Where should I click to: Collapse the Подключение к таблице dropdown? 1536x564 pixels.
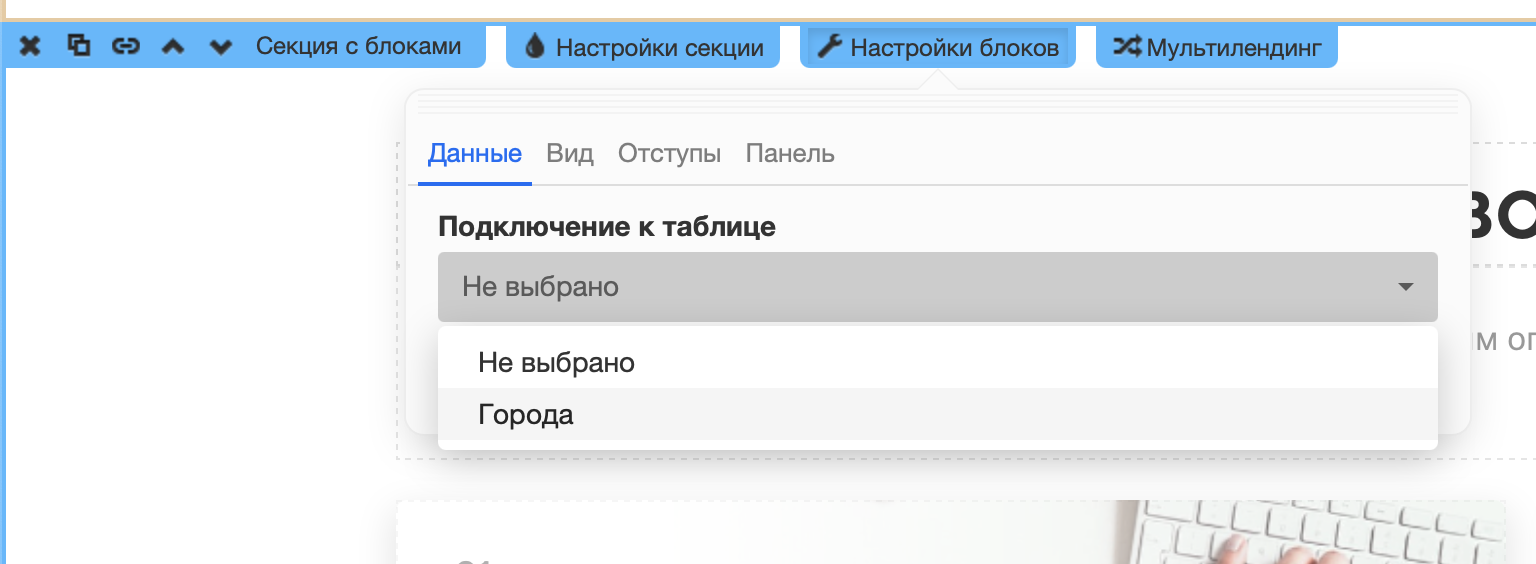(x=938, y=287)
